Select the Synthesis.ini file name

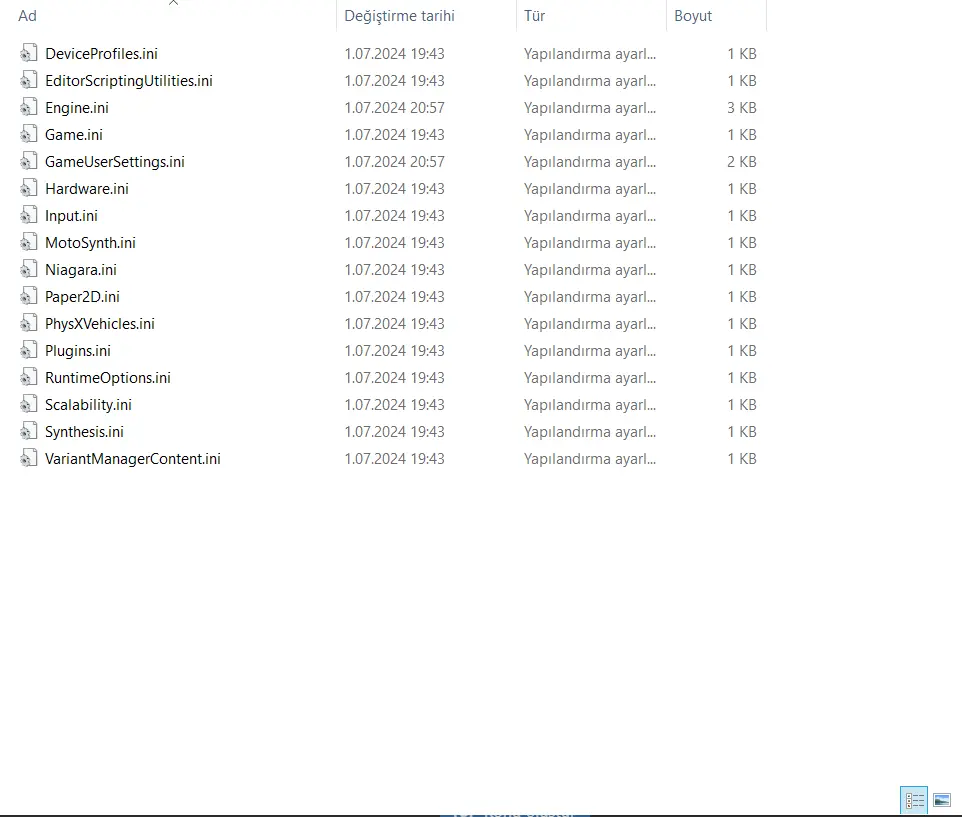[x=84, y=432]
